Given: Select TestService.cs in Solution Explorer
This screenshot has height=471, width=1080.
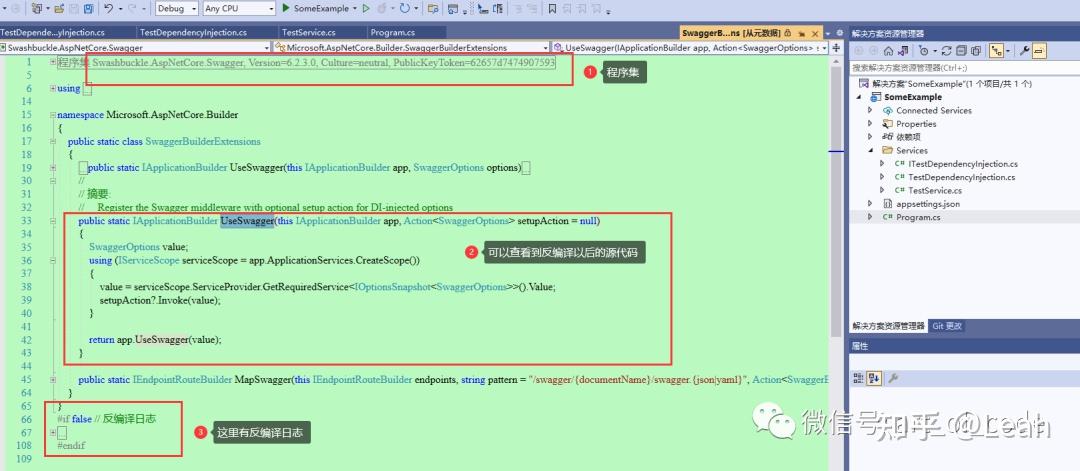Looking at the screenshot, I should point(935,191).
